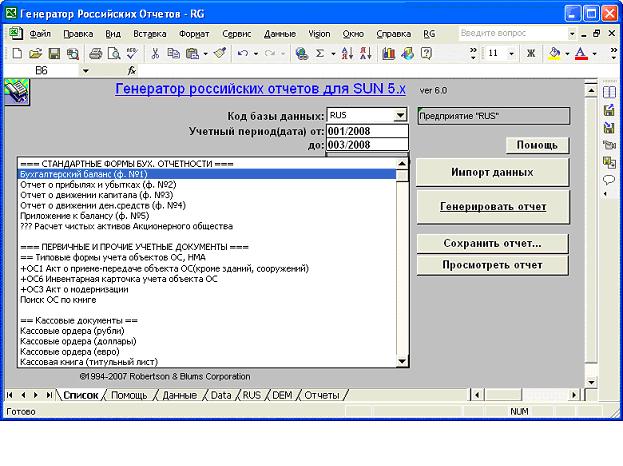
Task: Click the Save icon in the toolbar
Action: tap(55, 53)
